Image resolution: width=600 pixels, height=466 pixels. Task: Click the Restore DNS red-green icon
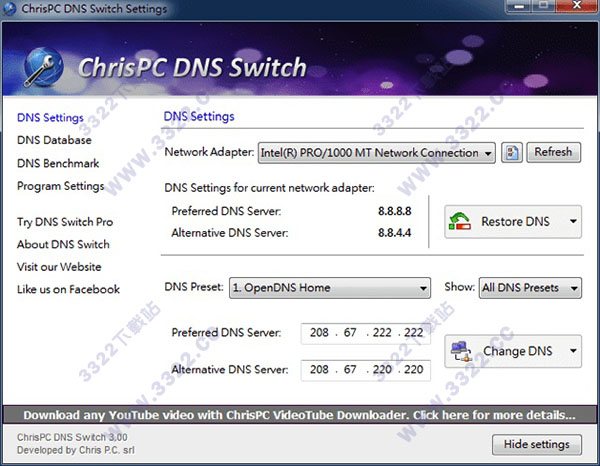click(460, 222)
